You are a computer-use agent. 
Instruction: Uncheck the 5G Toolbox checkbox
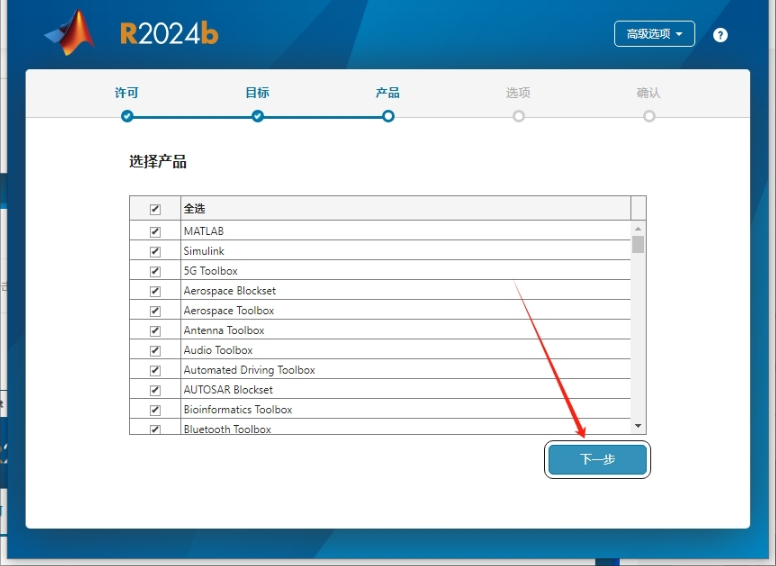155,271
